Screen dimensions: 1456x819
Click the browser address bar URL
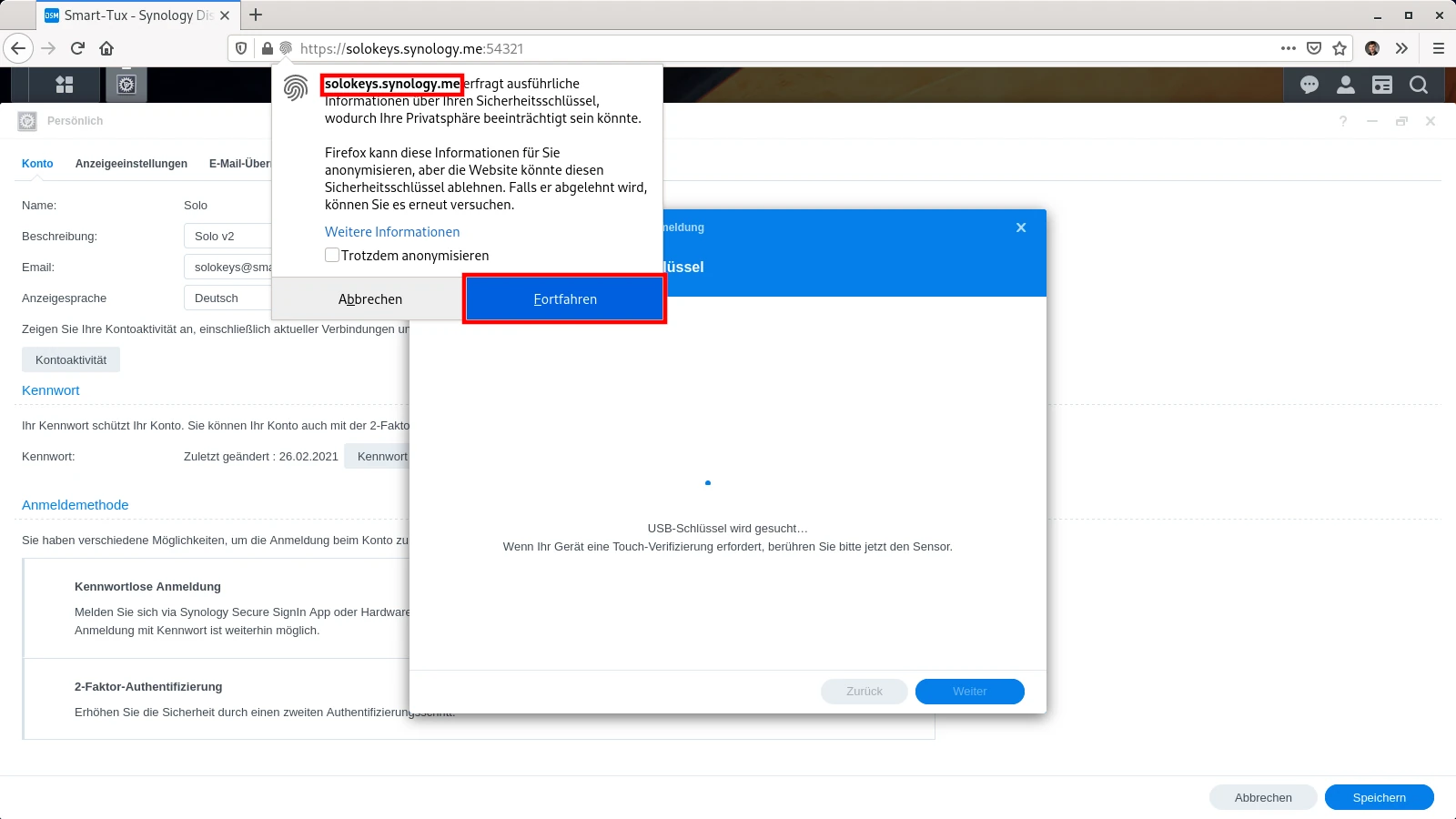[411, 48]
